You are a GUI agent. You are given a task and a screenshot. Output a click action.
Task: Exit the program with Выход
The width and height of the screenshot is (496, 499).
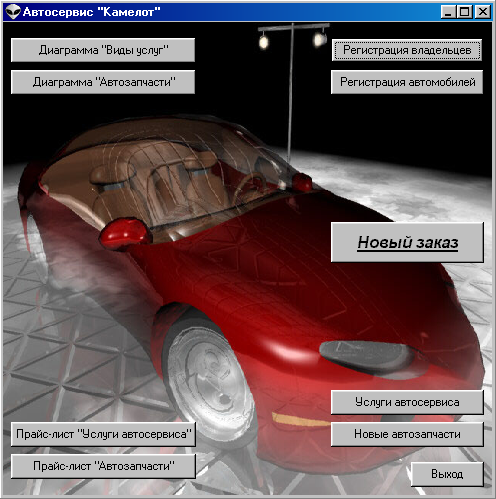coord(447,474)
